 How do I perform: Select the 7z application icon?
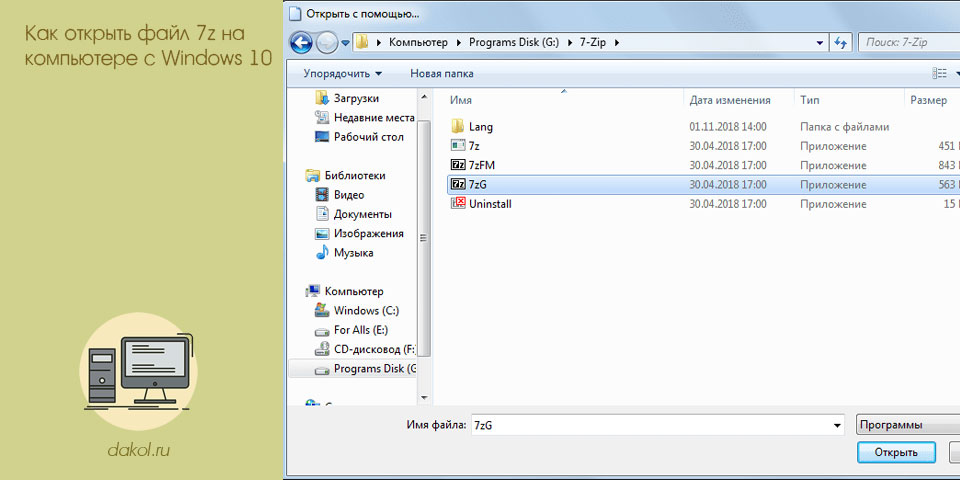[x=458, y=146]
